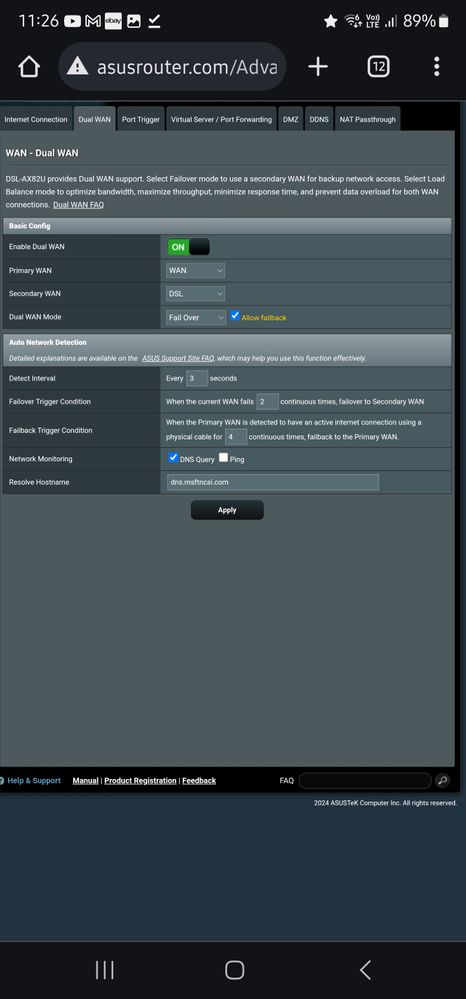Tap the Gmail notification icon
This screenshot has height=999, width=466.
pos(93,21)
